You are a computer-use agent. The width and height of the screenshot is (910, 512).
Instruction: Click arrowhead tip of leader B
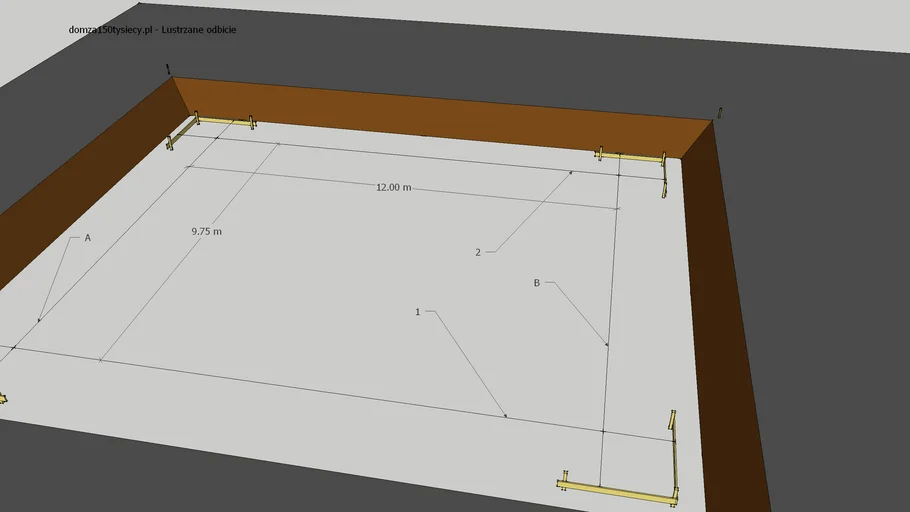click(x=607, y=346)
